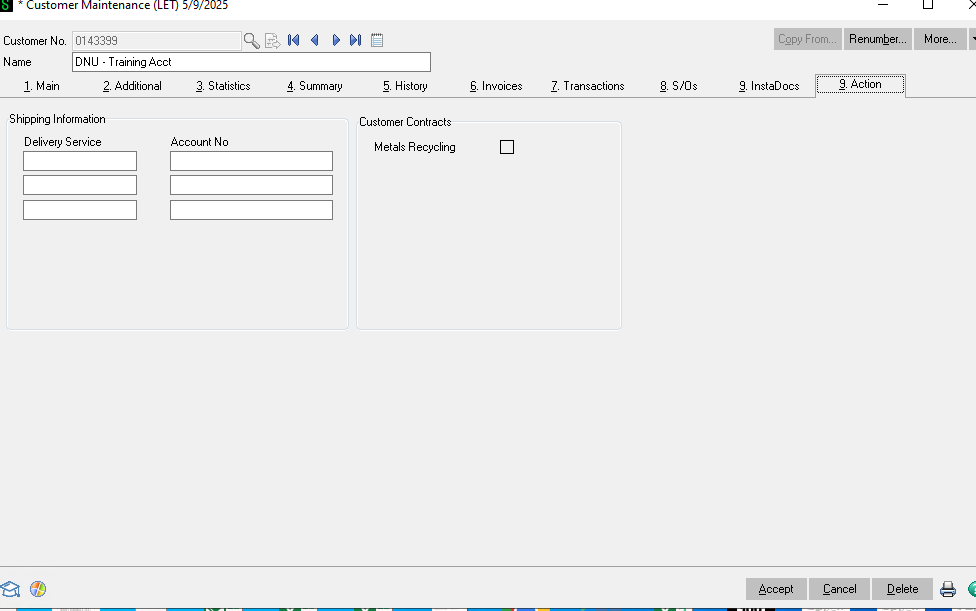Click the first Delivery Service field
This screenshot has width=976, height=611.
pyautogui.click(x=80, y=161)
